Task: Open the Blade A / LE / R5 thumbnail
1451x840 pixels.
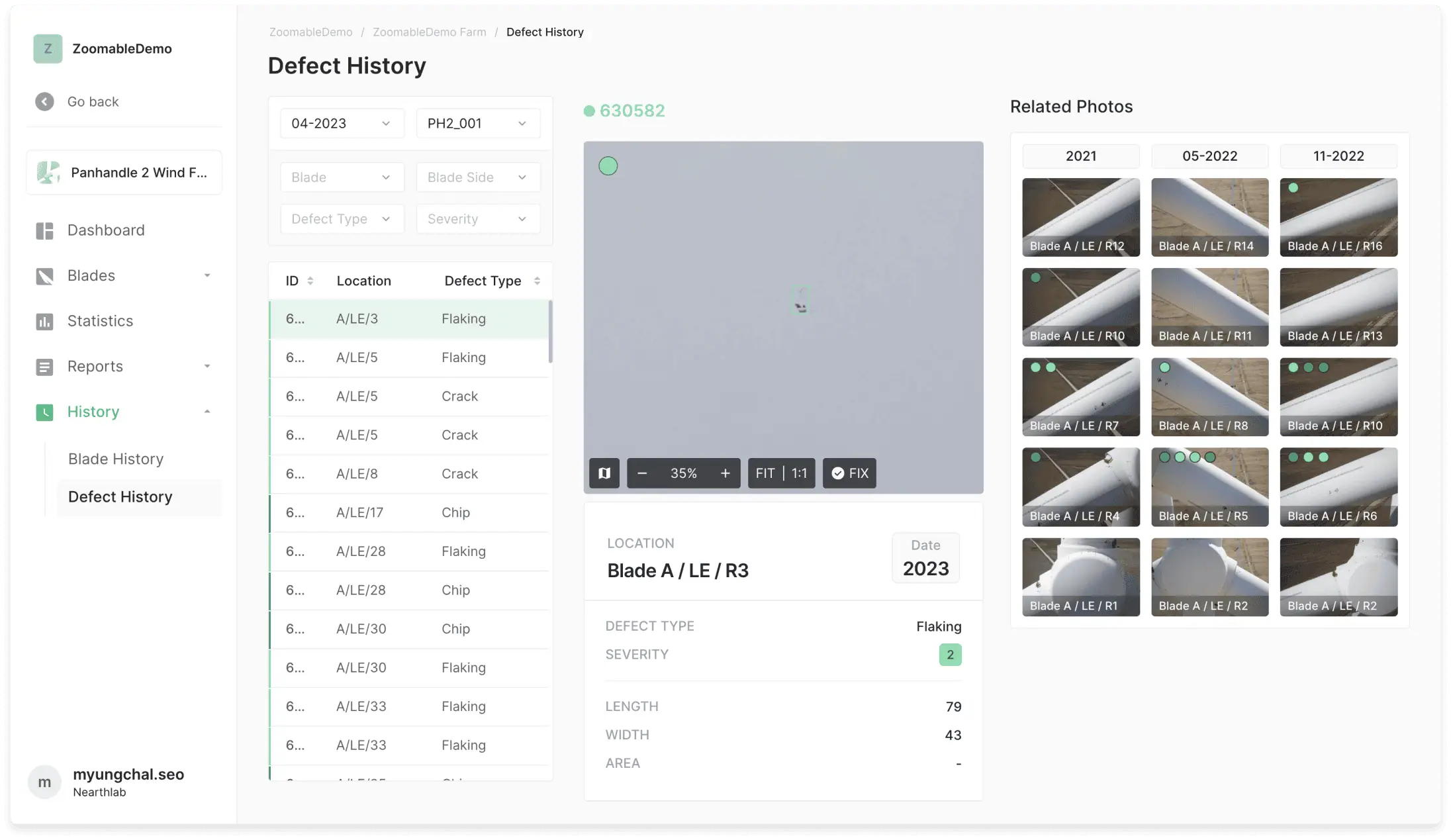Action: tap(1209, 487)
